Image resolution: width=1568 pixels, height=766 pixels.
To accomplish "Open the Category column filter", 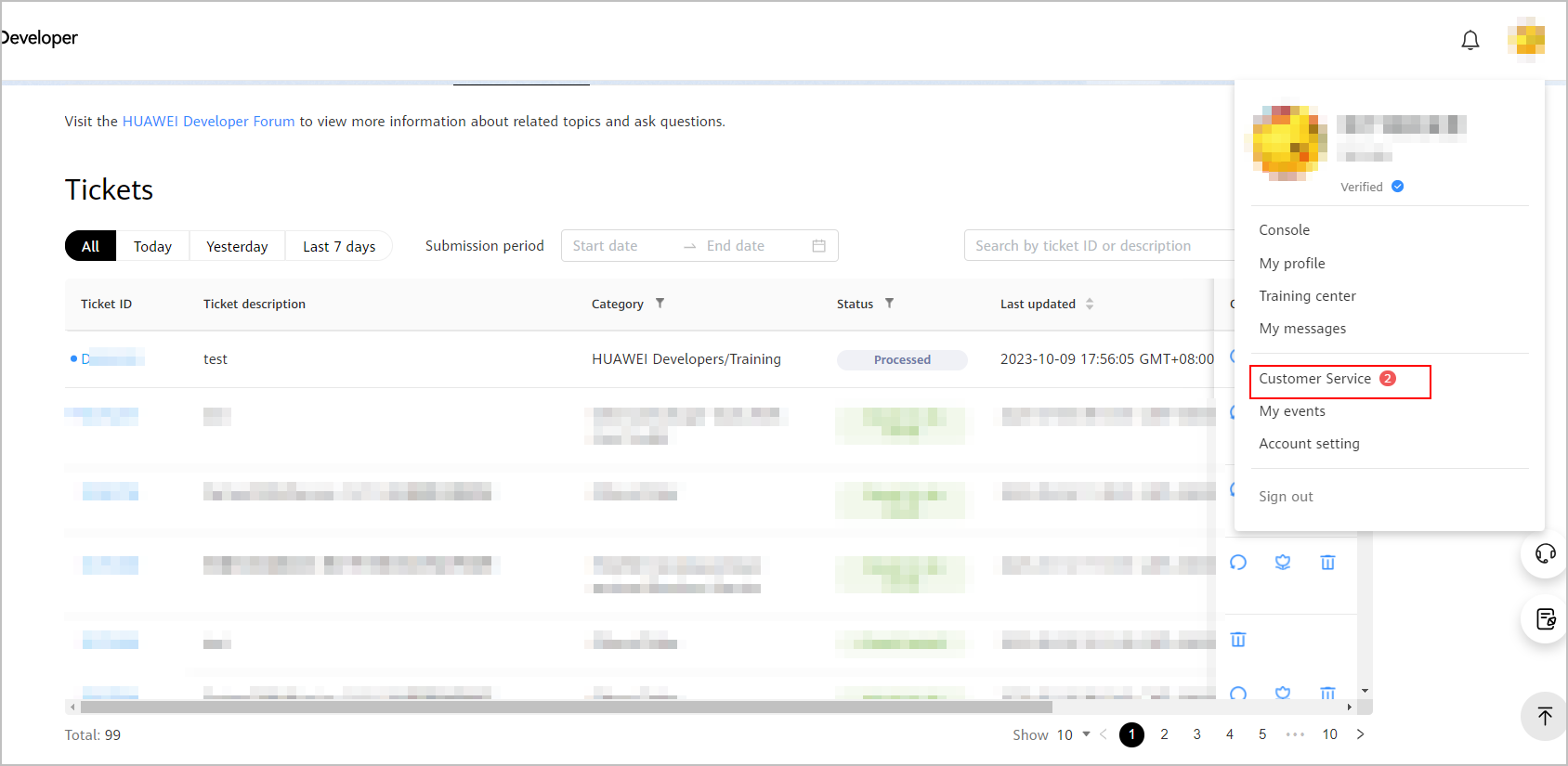I will click(x=660, y=304).
